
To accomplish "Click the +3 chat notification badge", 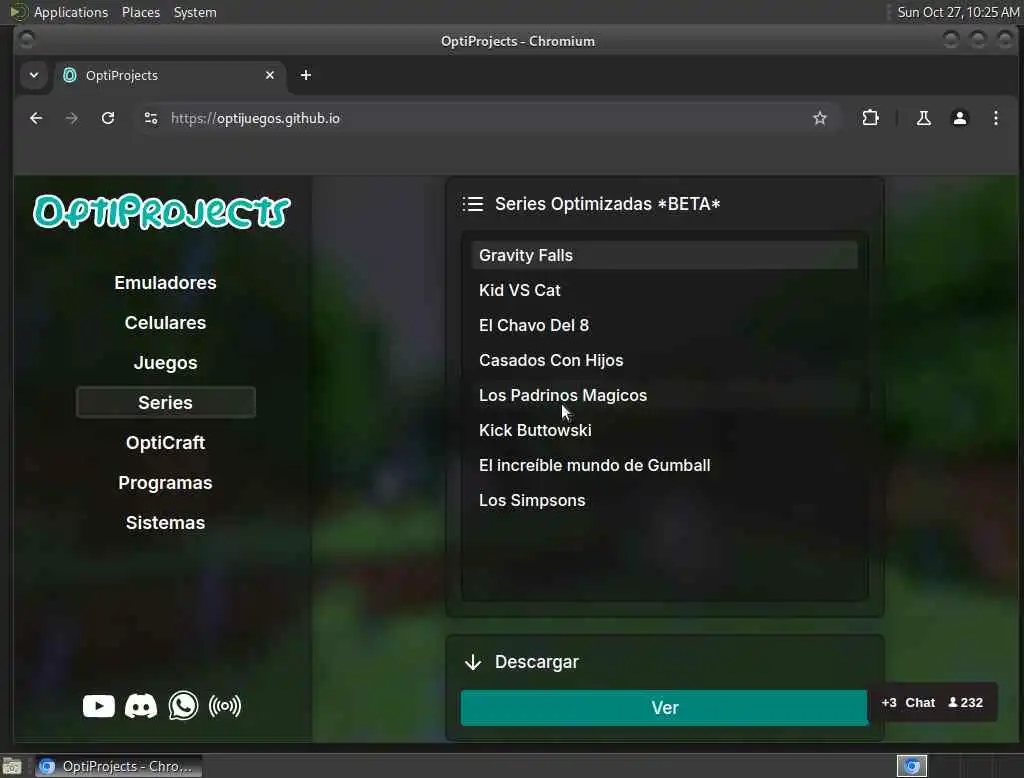I will (889, 702).
